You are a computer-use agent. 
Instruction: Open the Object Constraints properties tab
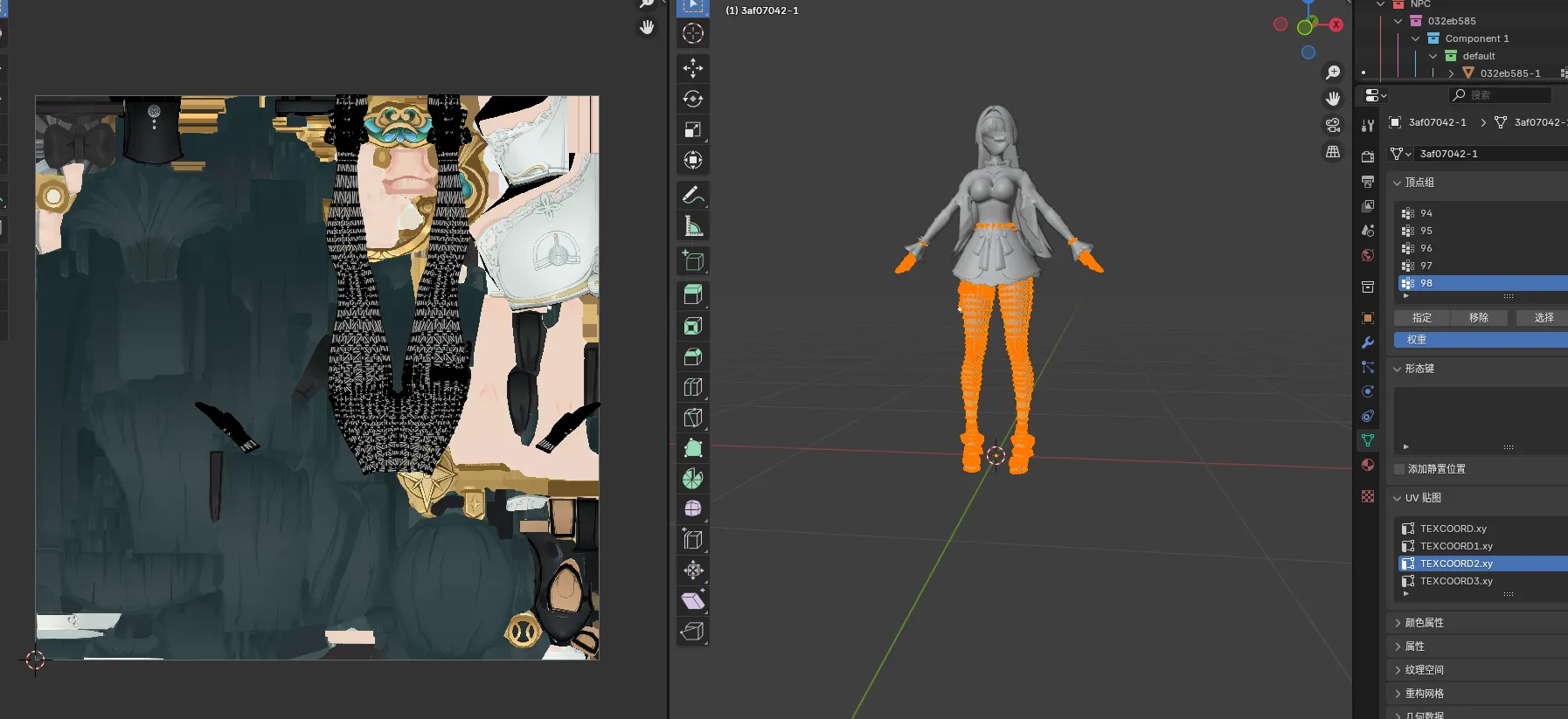(x=1368, y=416)
